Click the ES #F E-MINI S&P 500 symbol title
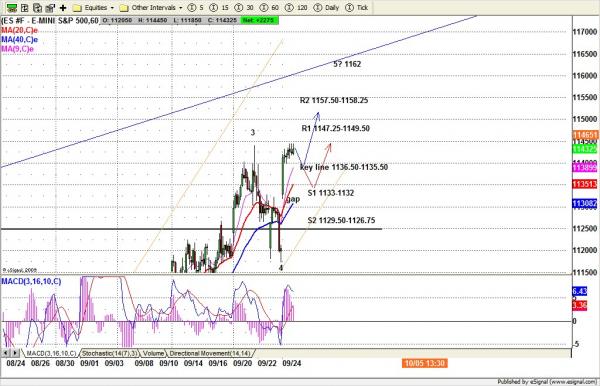600x386 pixels. pos(50,21)
